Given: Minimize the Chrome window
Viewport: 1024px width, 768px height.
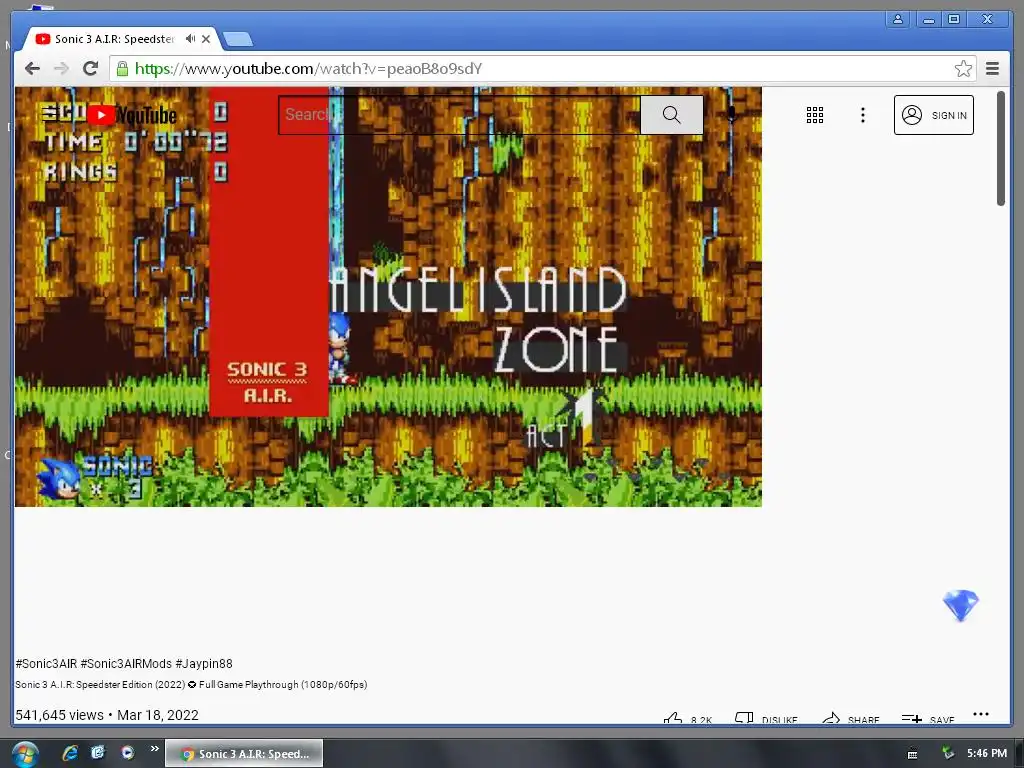Looking at the screenshot, I should coord(928,20).
